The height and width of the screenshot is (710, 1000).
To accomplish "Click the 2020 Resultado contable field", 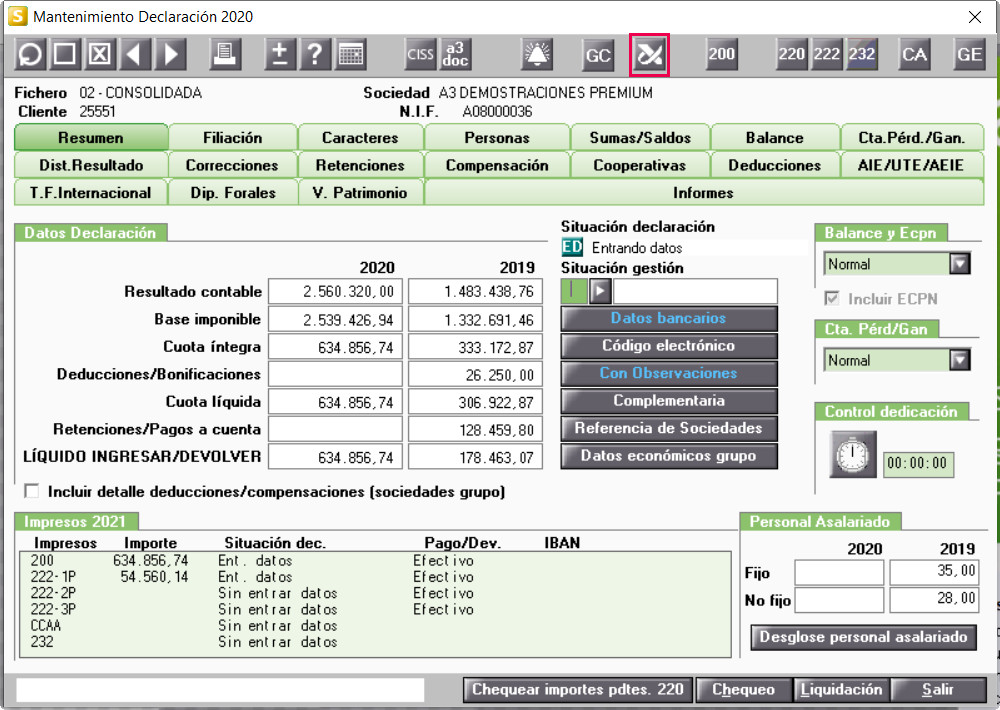I will (335, 292).
